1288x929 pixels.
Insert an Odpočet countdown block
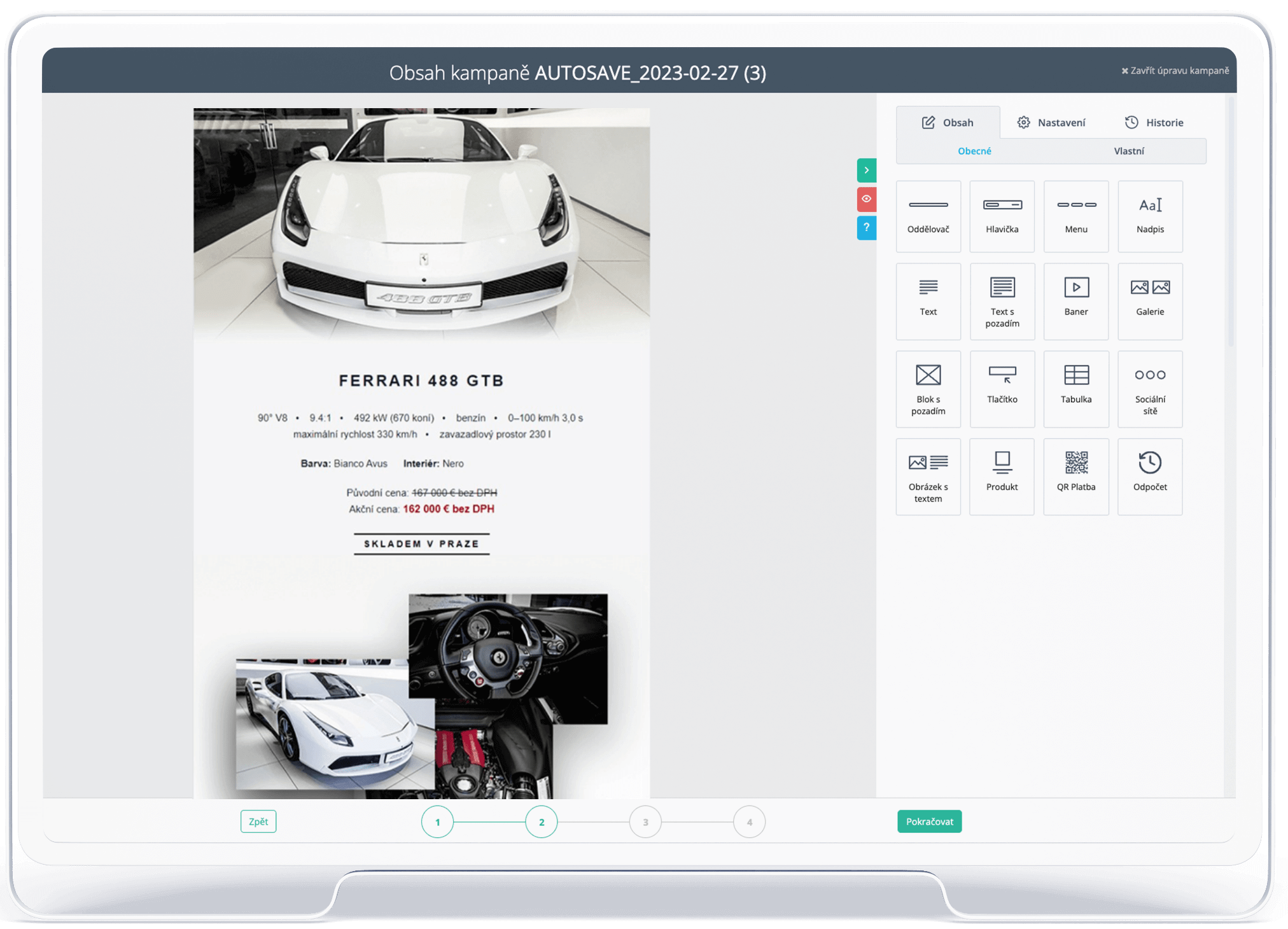1150,477
